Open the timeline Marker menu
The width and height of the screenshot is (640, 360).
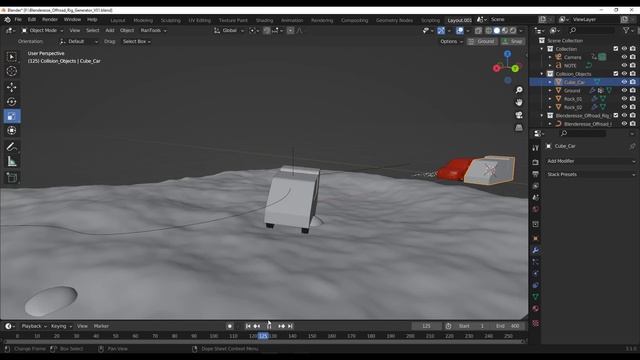click(101, 326)
